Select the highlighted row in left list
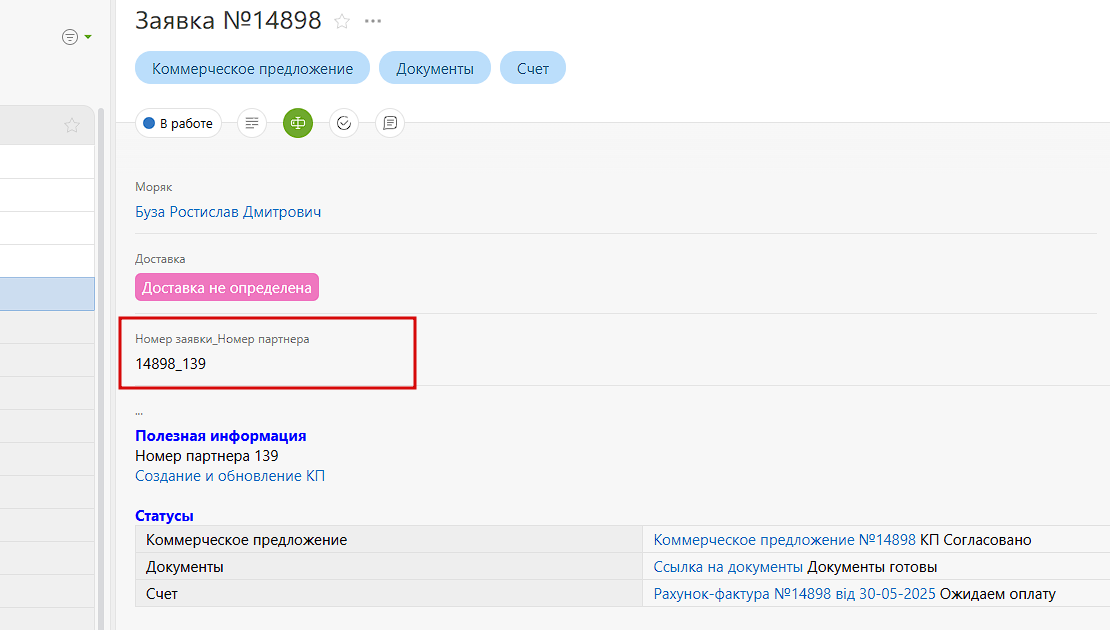The image size is (1110, 630). point(47,294)
